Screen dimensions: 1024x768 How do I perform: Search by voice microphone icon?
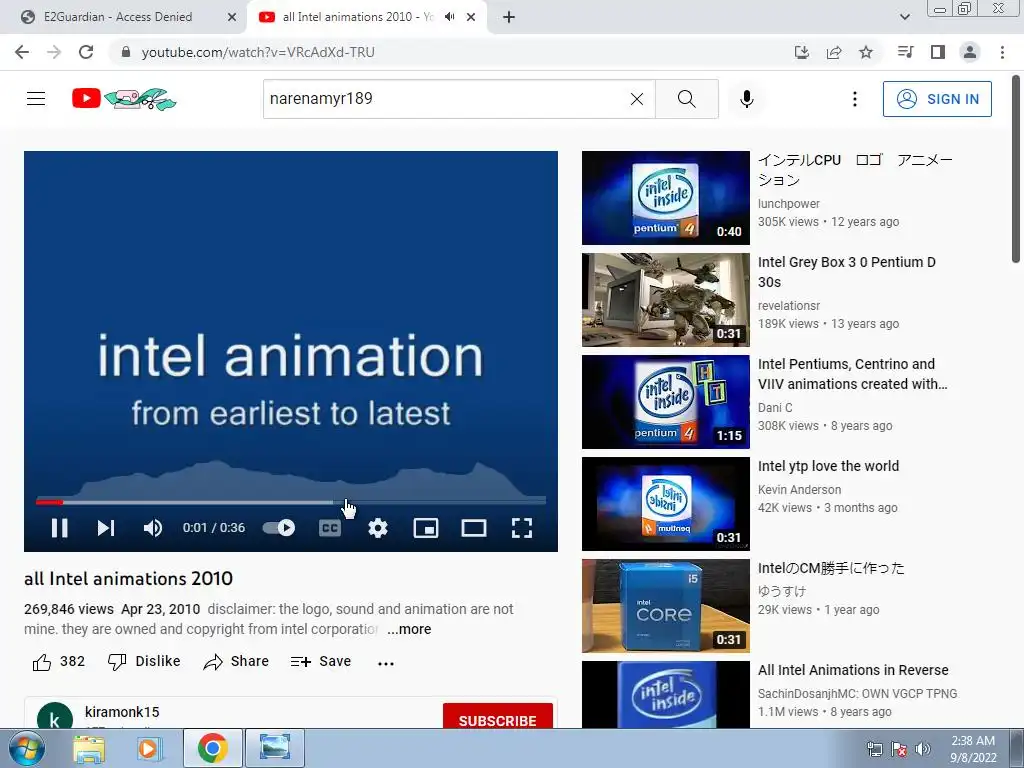tap(747, 99)
